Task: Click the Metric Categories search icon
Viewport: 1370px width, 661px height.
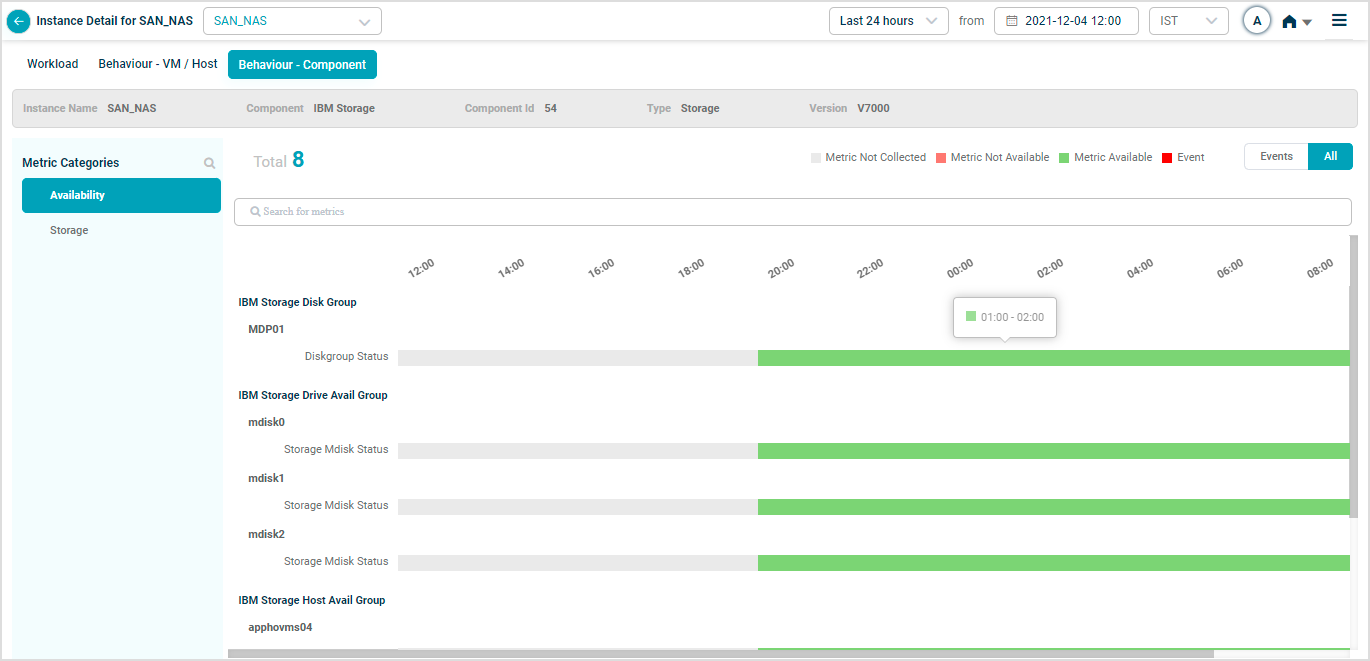Action: coord(209,163)
